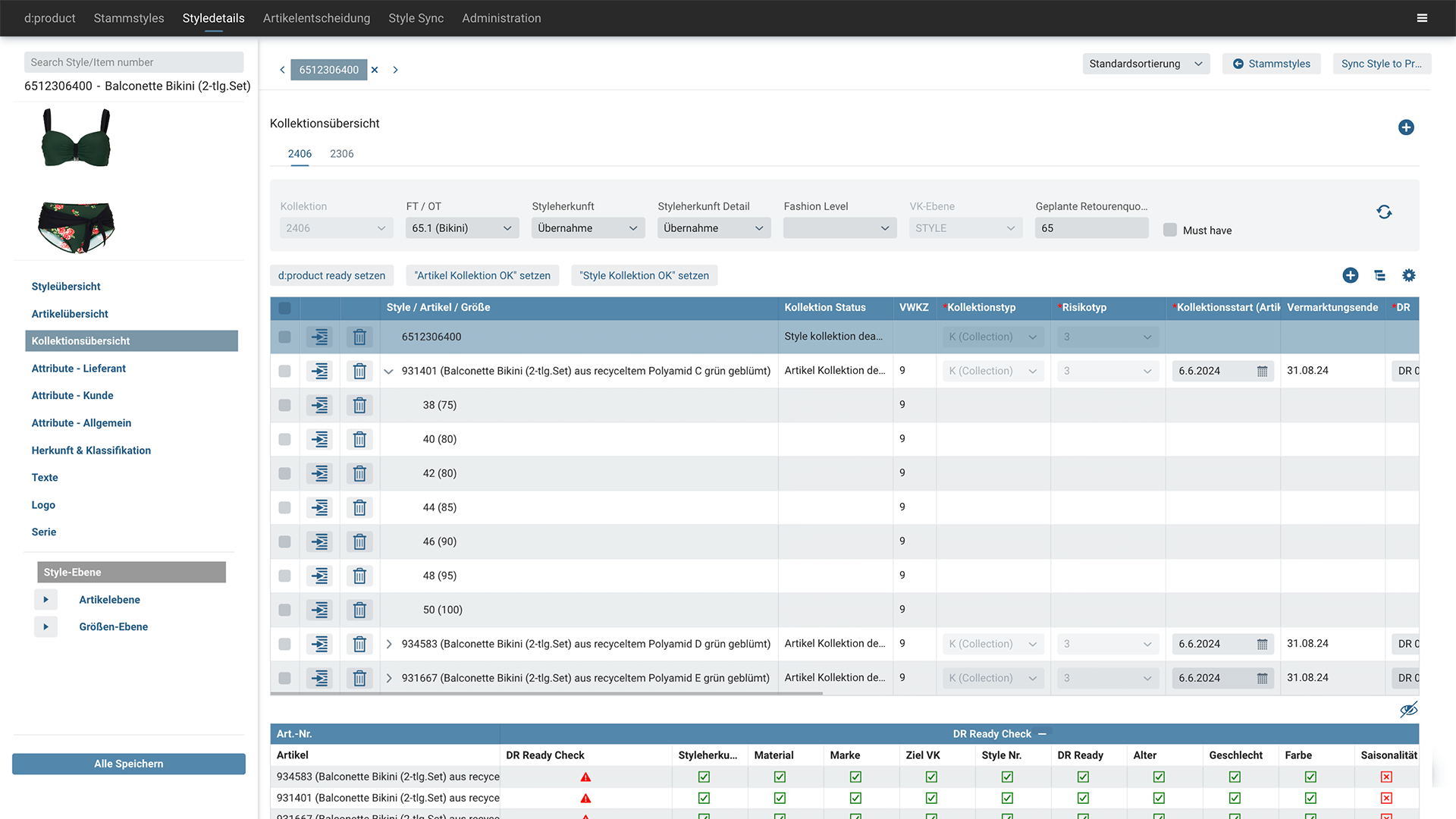Open table settings gear icon
This screenshot has width=1456, height=819.
[x=1408, y=275]
